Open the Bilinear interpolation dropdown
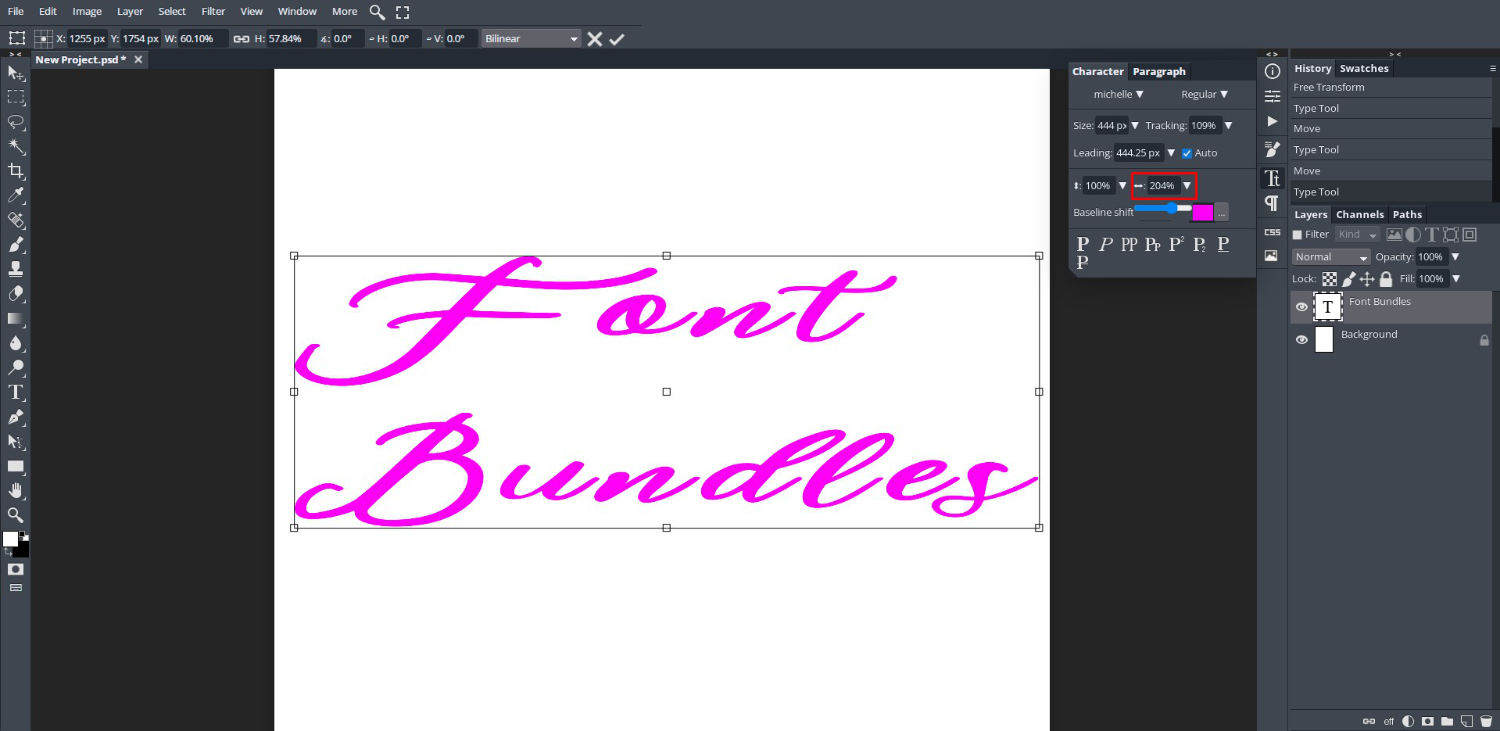This screenshot has height=731, width=1500. coord(531,39)
